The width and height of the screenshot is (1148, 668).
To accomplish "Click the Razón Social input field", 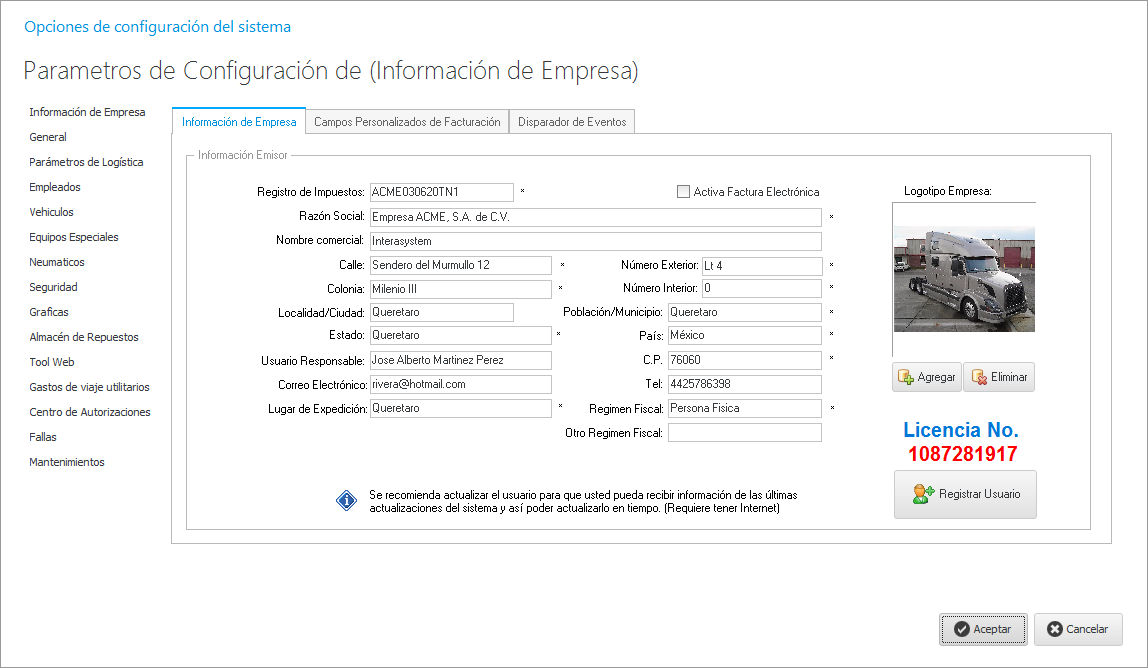I will point(595,217).
